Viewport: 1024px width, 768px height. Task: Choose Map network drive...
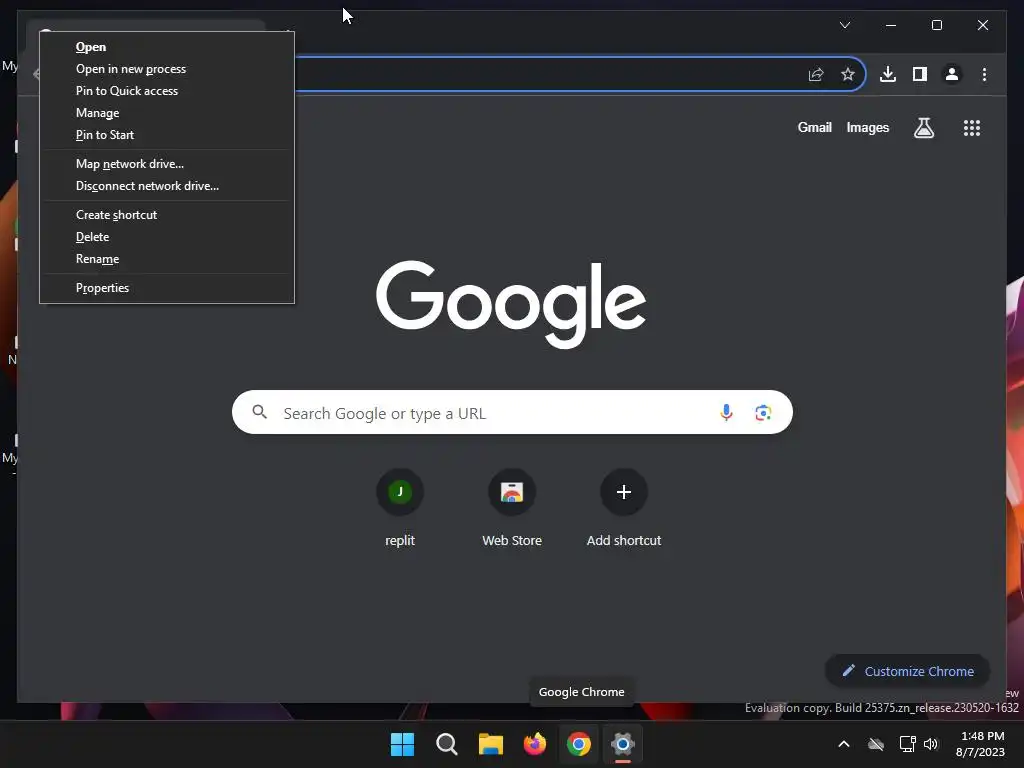pos(167,164)
